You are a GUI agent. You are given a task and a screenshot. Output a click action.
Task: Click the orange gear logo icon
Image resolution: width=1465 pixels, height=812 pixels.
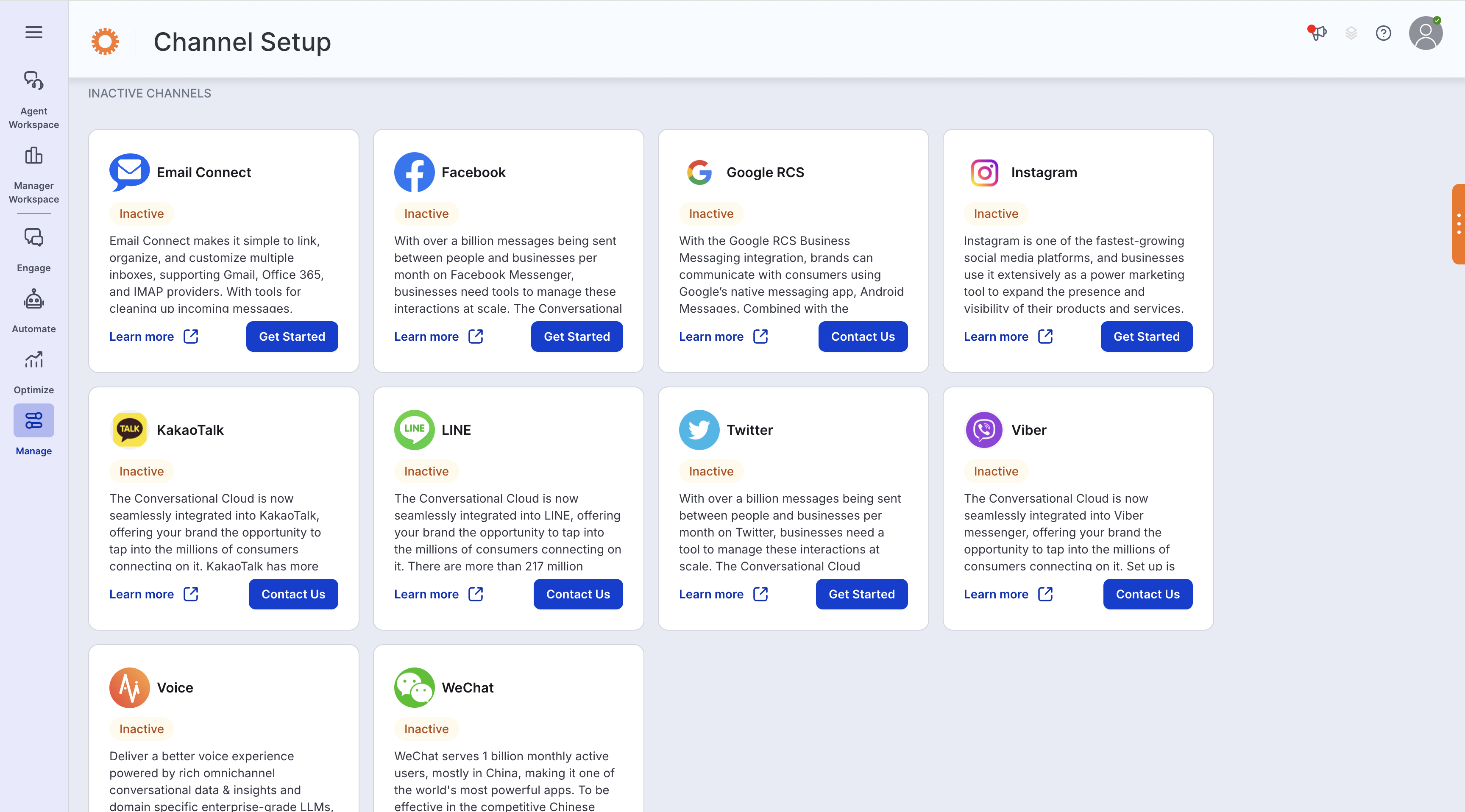tap(105, 42)
